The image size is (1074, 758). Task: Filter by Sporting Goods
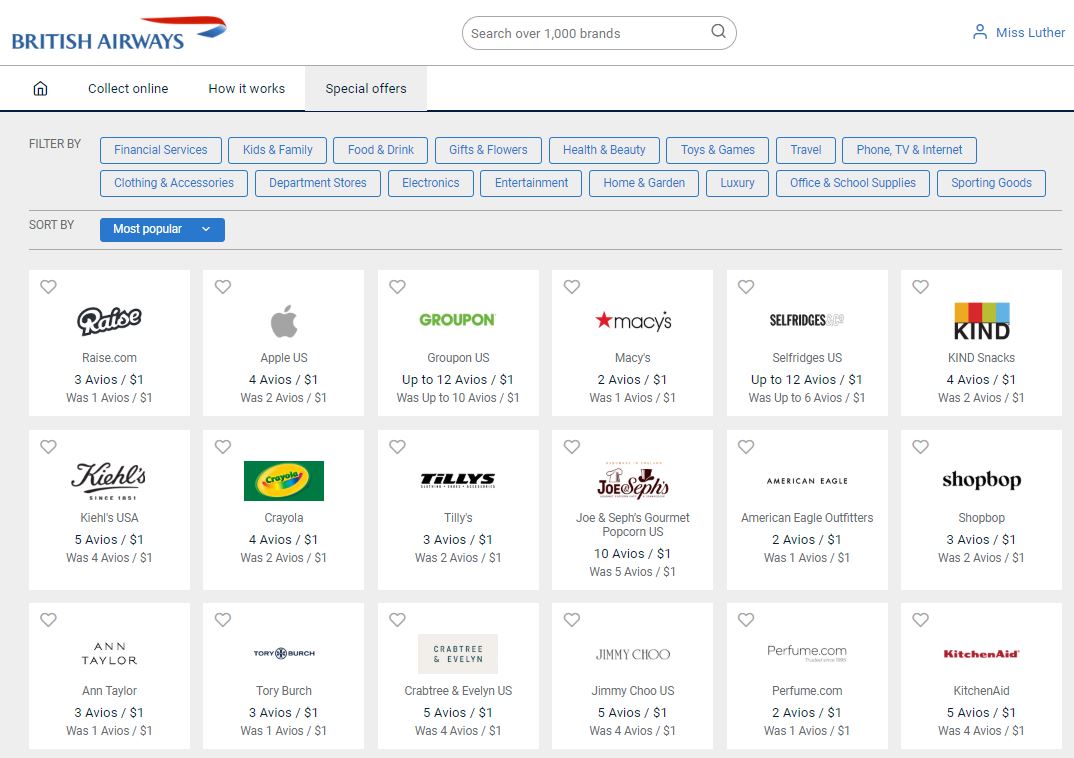(x=991, y=183)
